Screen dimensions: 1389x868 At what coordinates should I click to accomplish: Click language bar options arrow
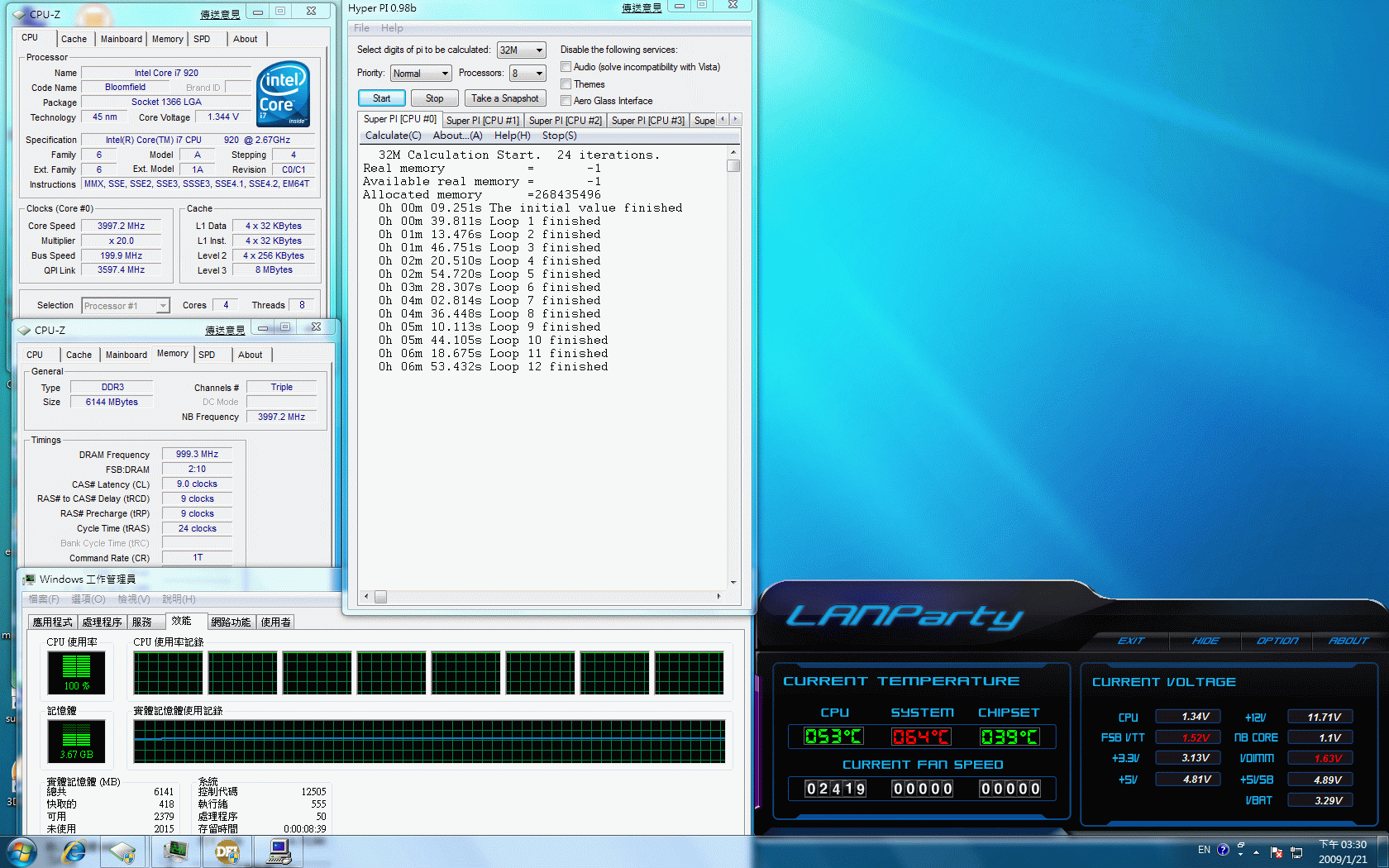point(1241,855)
